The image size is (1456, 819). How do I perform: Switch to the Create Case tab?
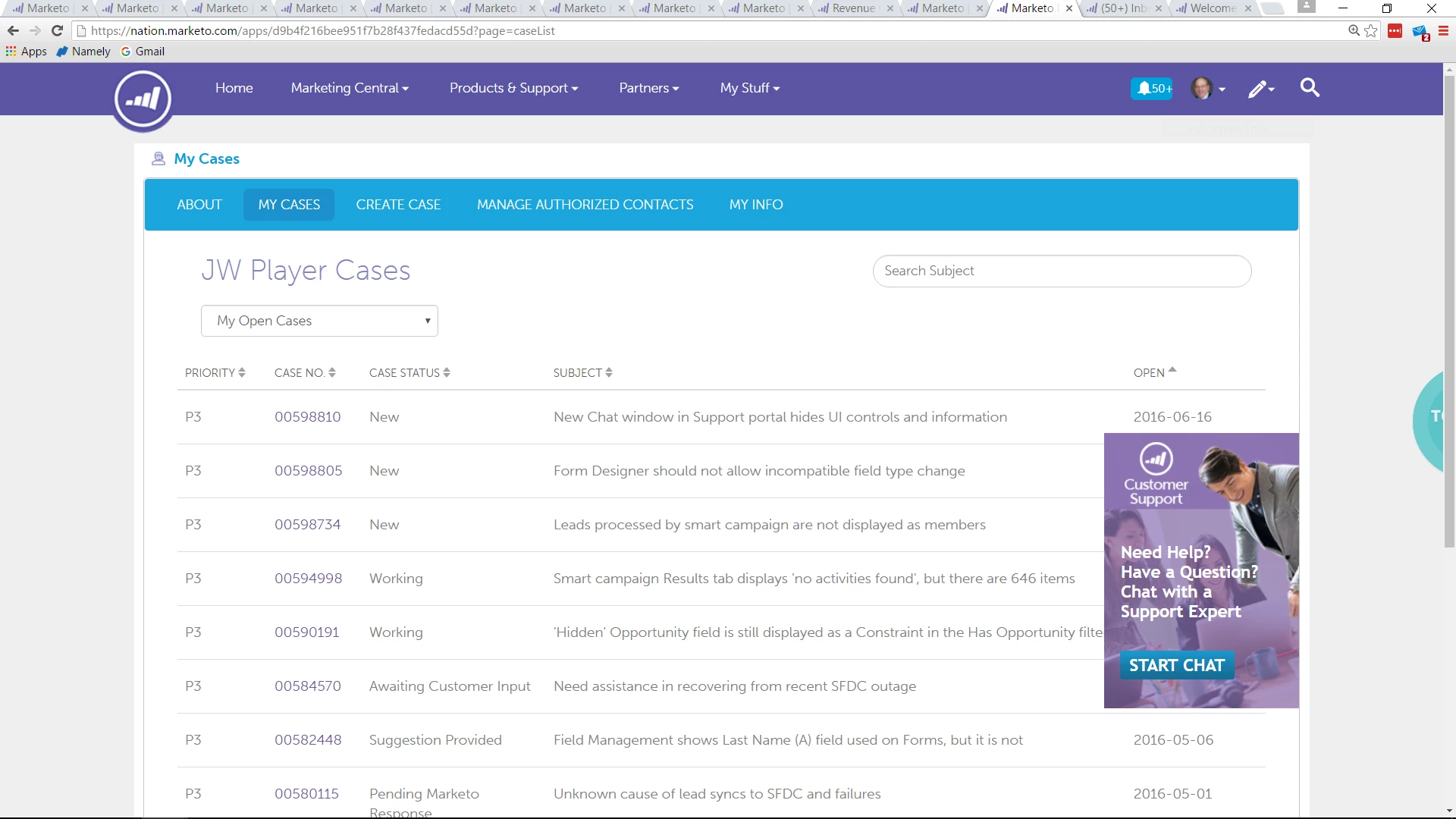(x=398, y=205)
